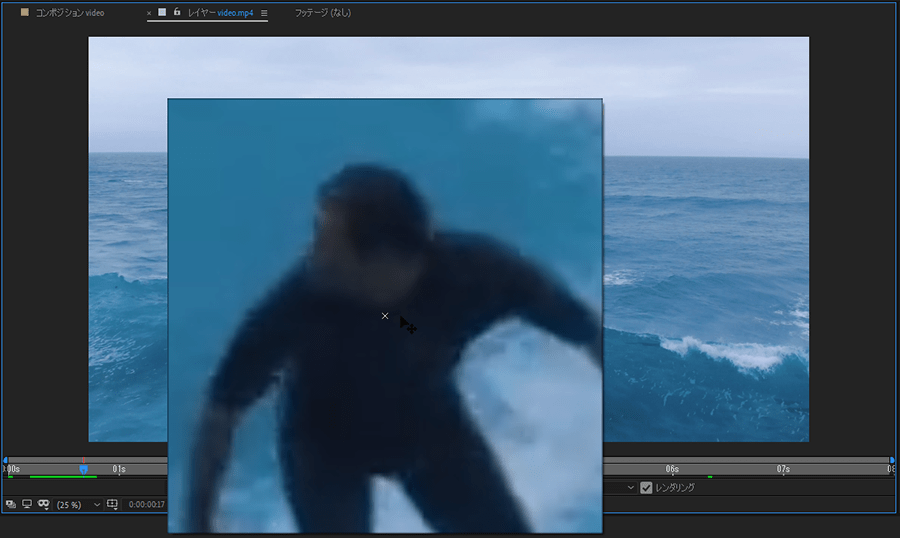The height and width of the screenshot is (538, 900).
Task: Click the layer out-point handle at bar end
Action: pos(893,460)
